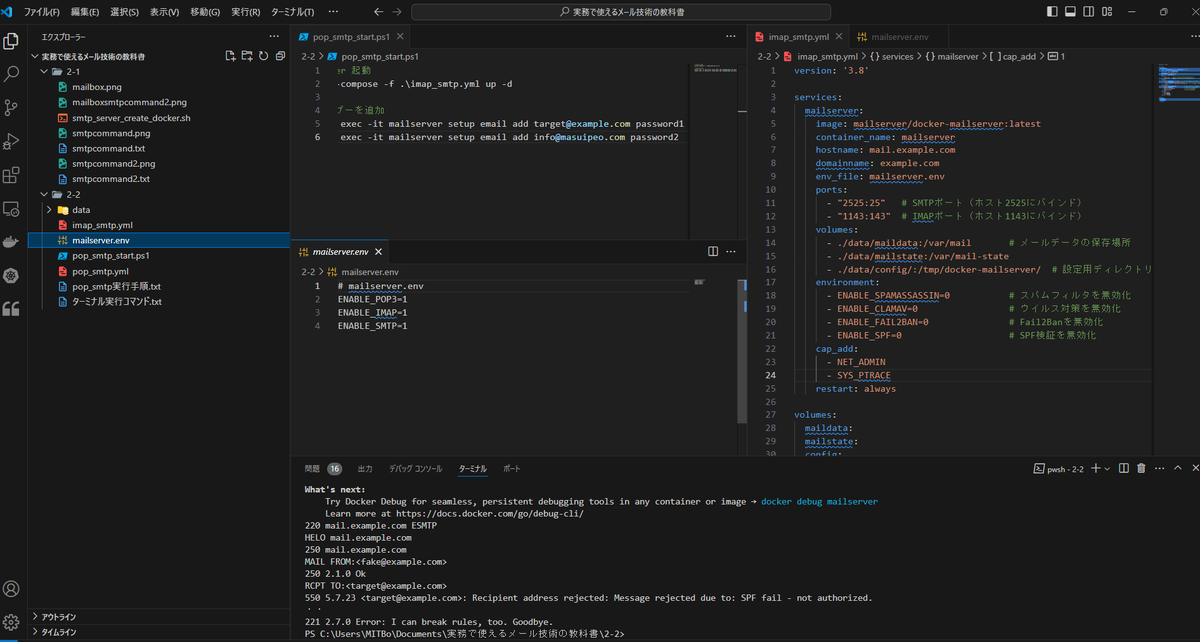This screenshot has width=1200, height=642.
Task: Open the Search view in activity bar
Action: (12, 74)
